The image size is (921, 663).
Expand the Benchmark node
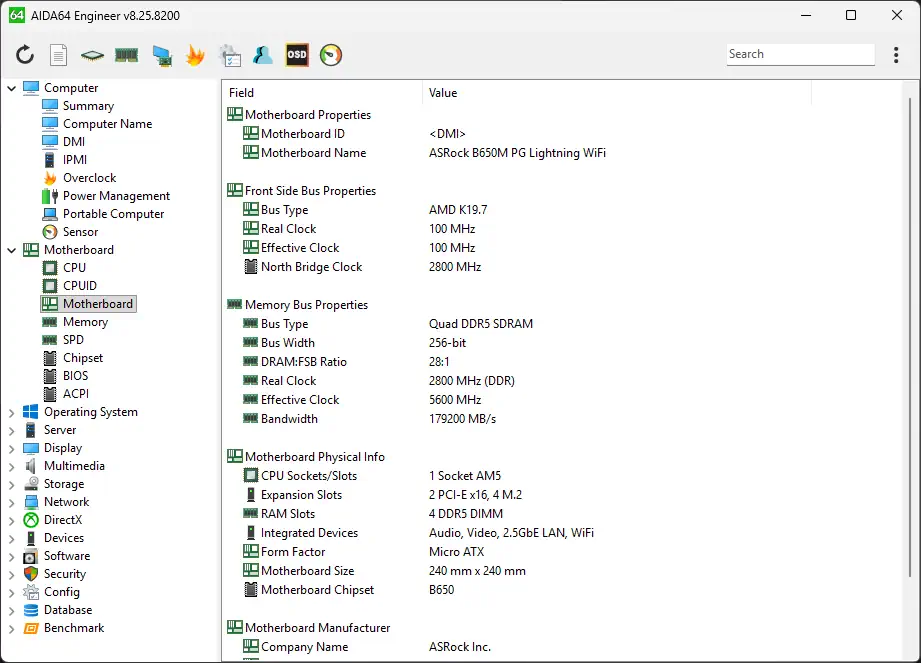click(11, 628)
